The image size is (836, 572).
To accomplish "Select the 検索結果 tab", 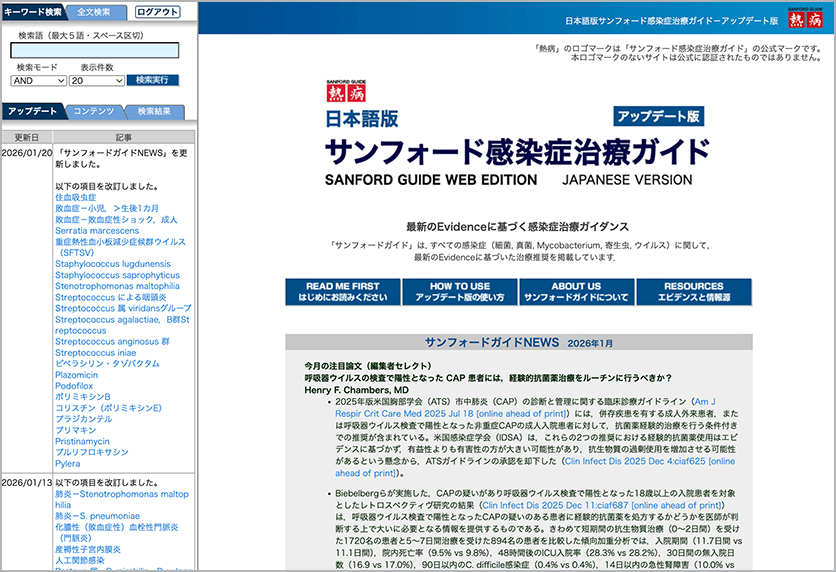I will (154, 111).
